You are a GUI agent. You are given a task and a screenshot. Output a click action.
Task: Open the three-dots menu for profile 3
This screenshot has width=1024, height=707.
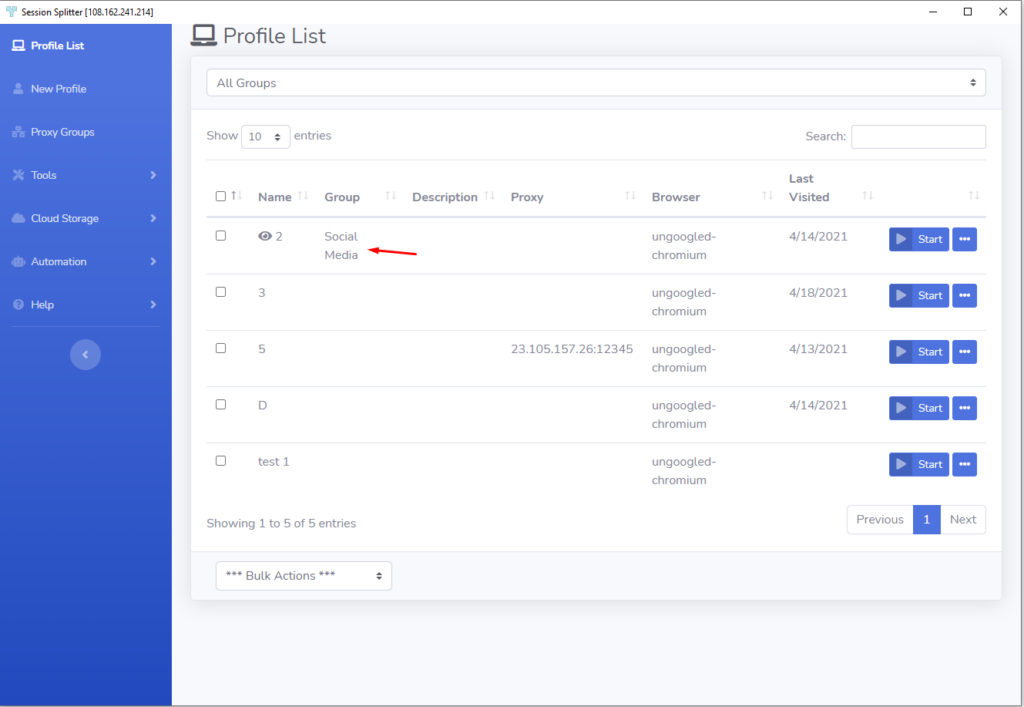(965, 295)
